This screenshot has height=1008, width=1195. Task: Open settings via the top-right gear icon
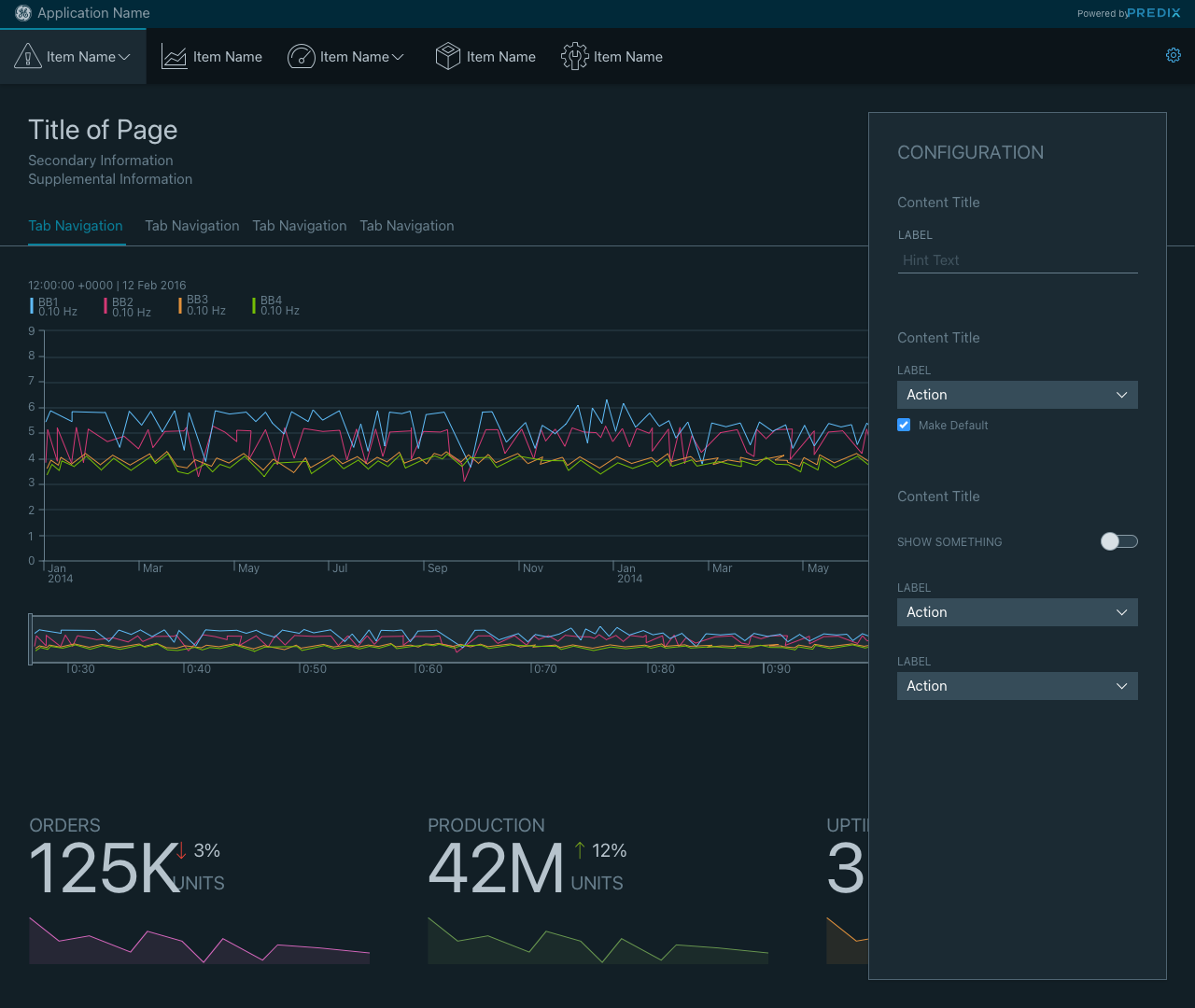(1174, 55)
